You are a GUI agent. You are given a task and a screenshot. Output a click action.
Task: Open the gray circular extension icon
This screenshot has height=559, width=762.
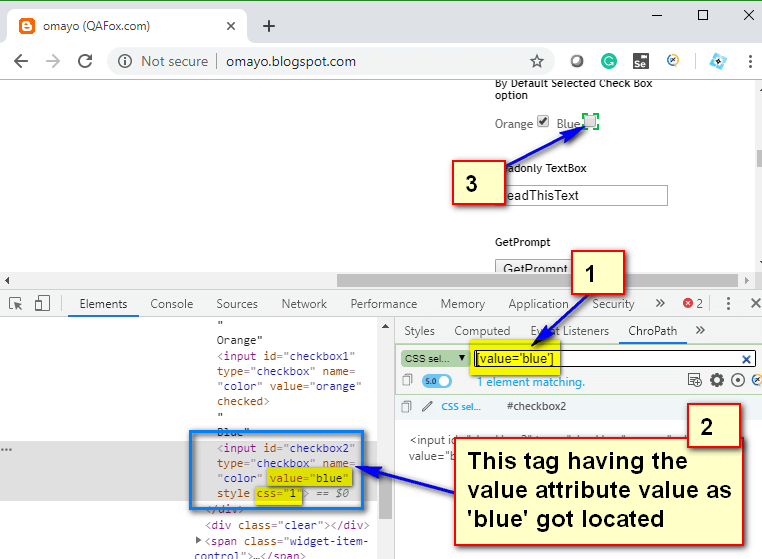coord(577,61)
